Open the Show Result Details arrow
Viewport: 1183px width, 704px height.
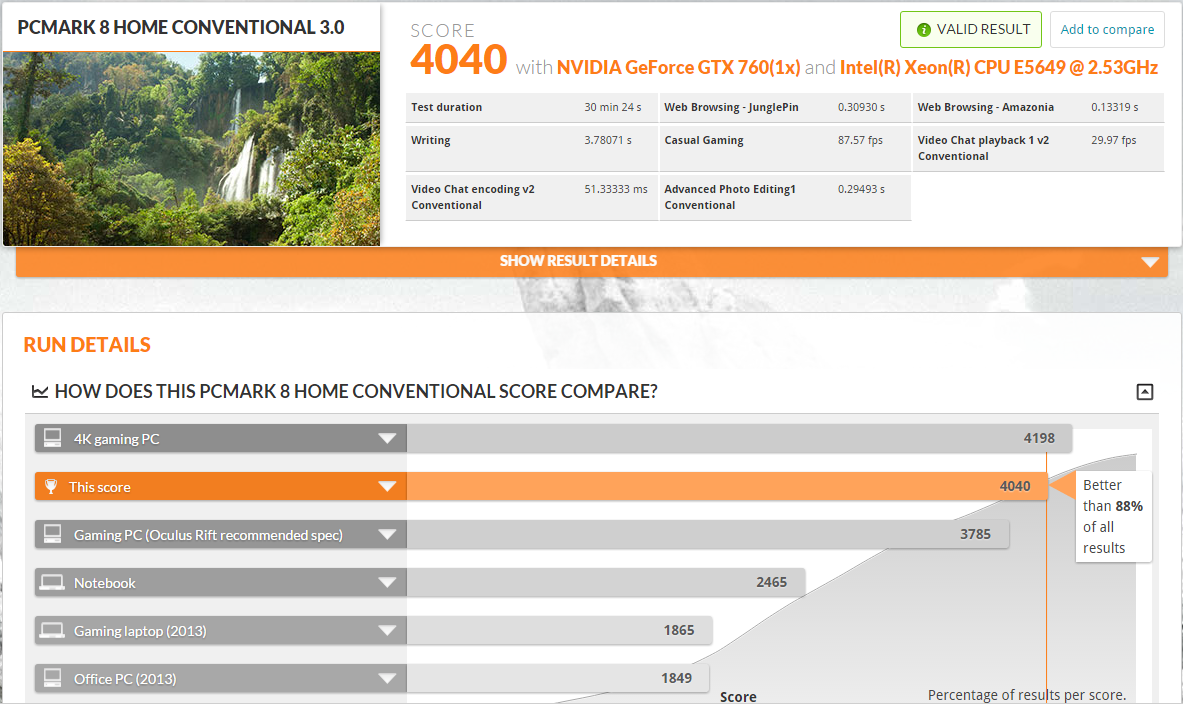click(x=1150, y=262)
